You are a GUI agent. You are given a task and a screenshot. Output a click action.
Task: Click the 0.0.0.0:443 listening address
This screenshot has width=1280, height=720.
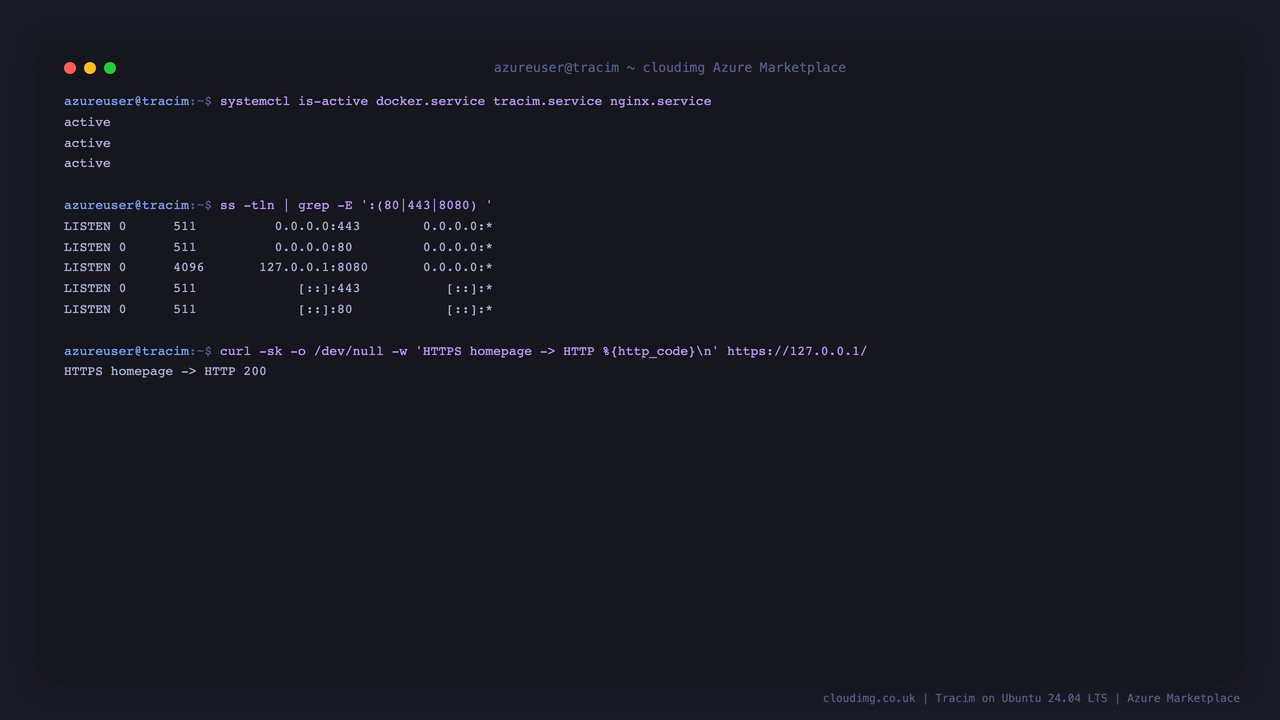click(317, 226)
